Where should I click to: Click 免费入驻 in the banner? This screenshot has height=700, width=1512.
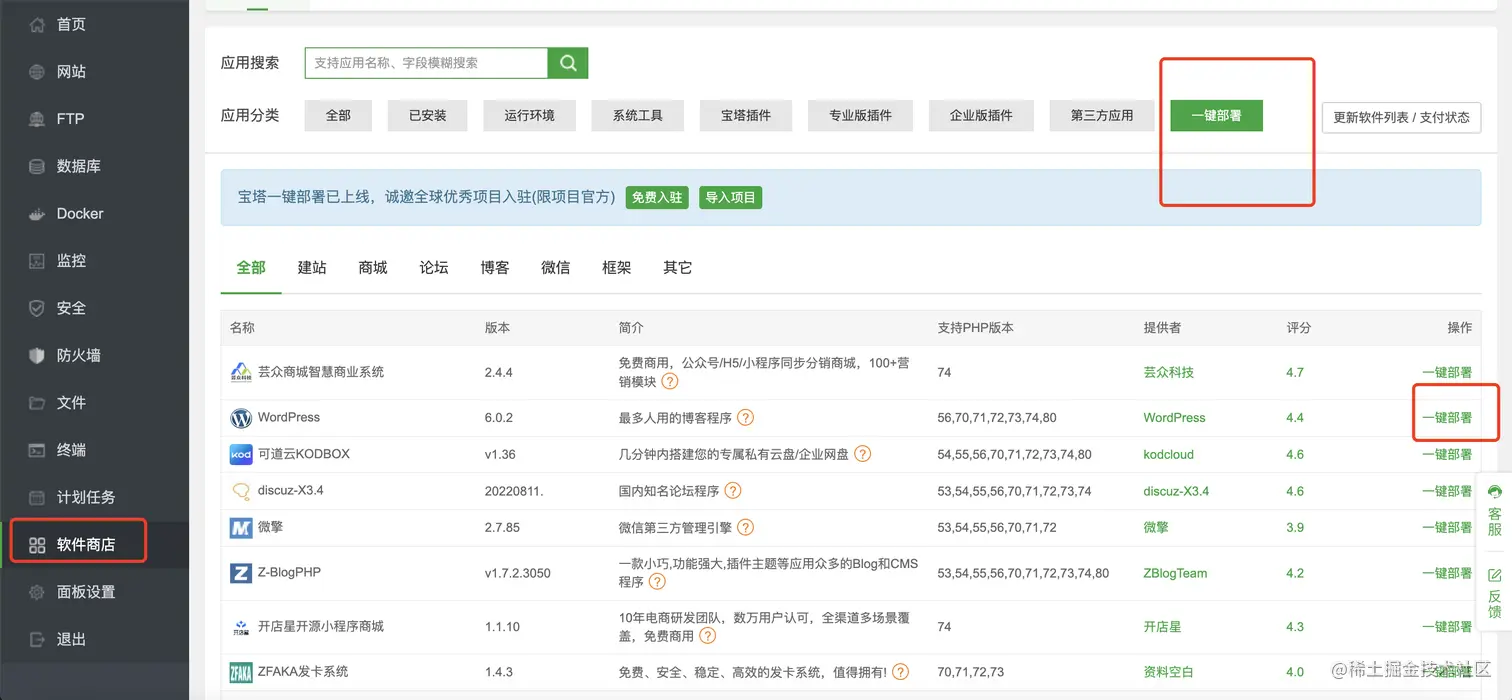(657, 197)
